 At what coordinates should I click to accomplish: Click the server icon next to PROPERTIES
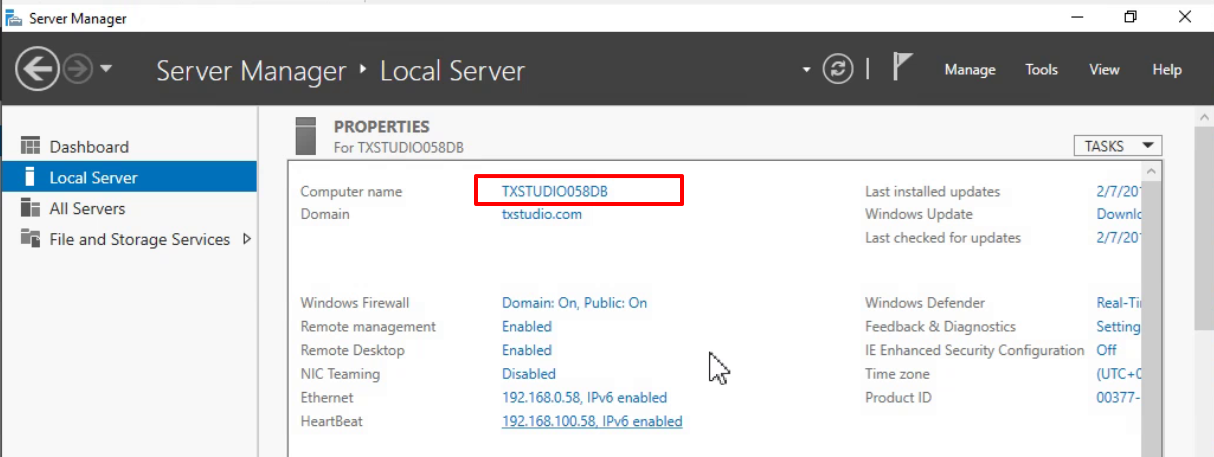[x=307, y=137]
